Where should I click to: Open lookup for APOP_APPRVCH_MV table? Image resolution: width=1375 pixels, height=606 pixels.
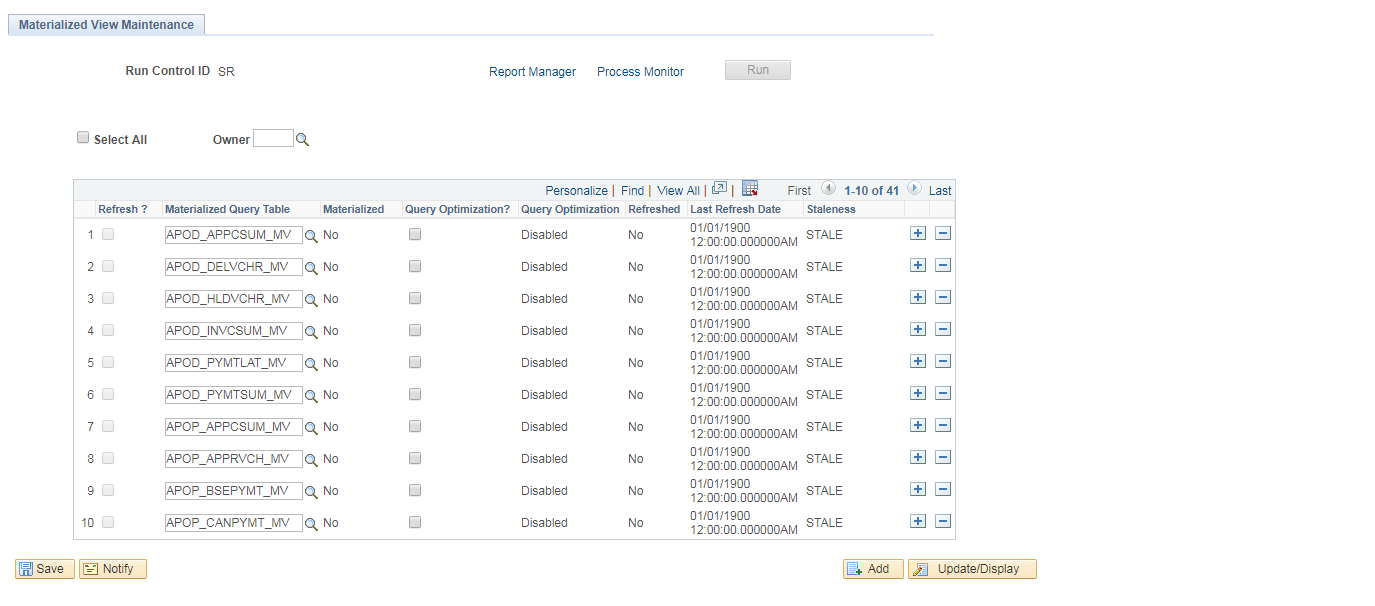coord(311,460)
